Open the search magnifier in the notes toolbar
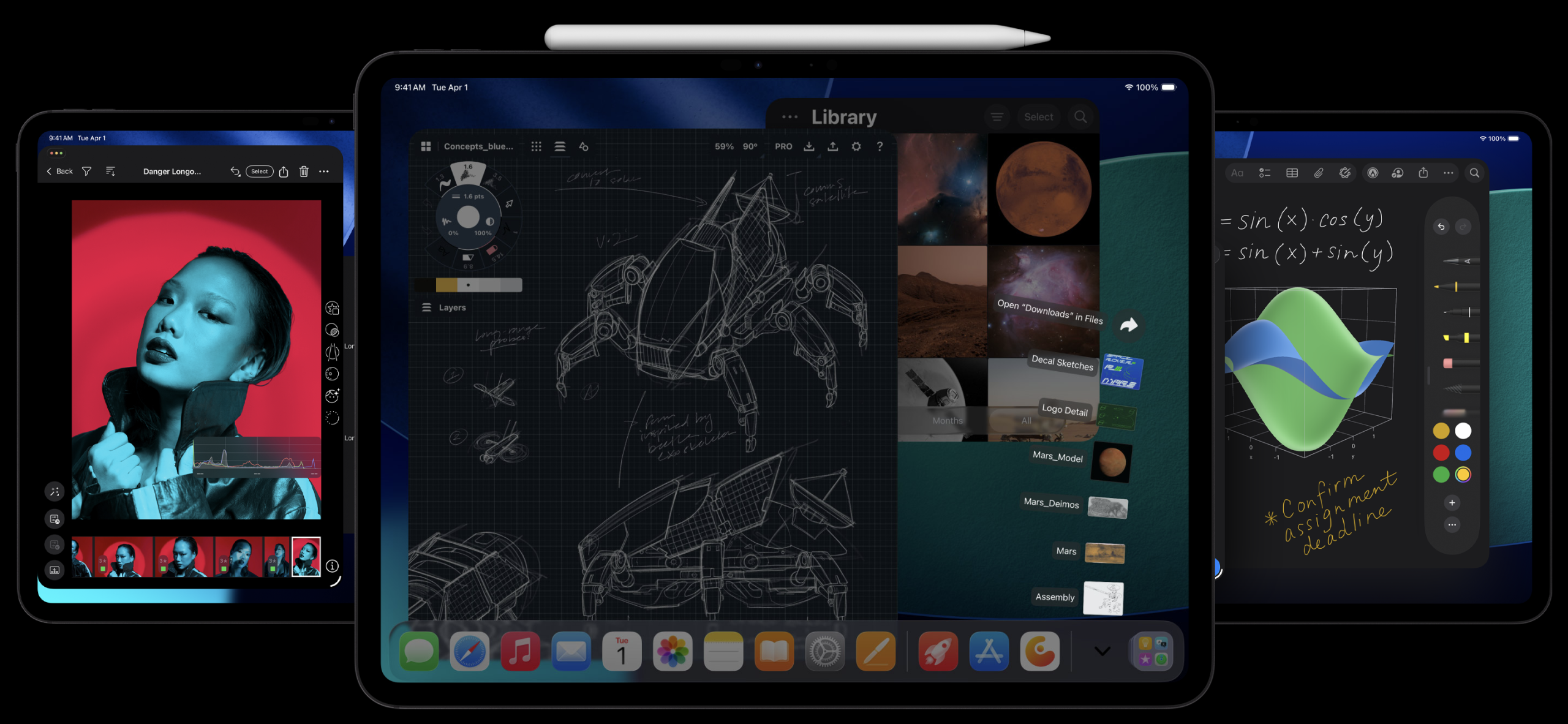1568x724 pixels. 1474,173
